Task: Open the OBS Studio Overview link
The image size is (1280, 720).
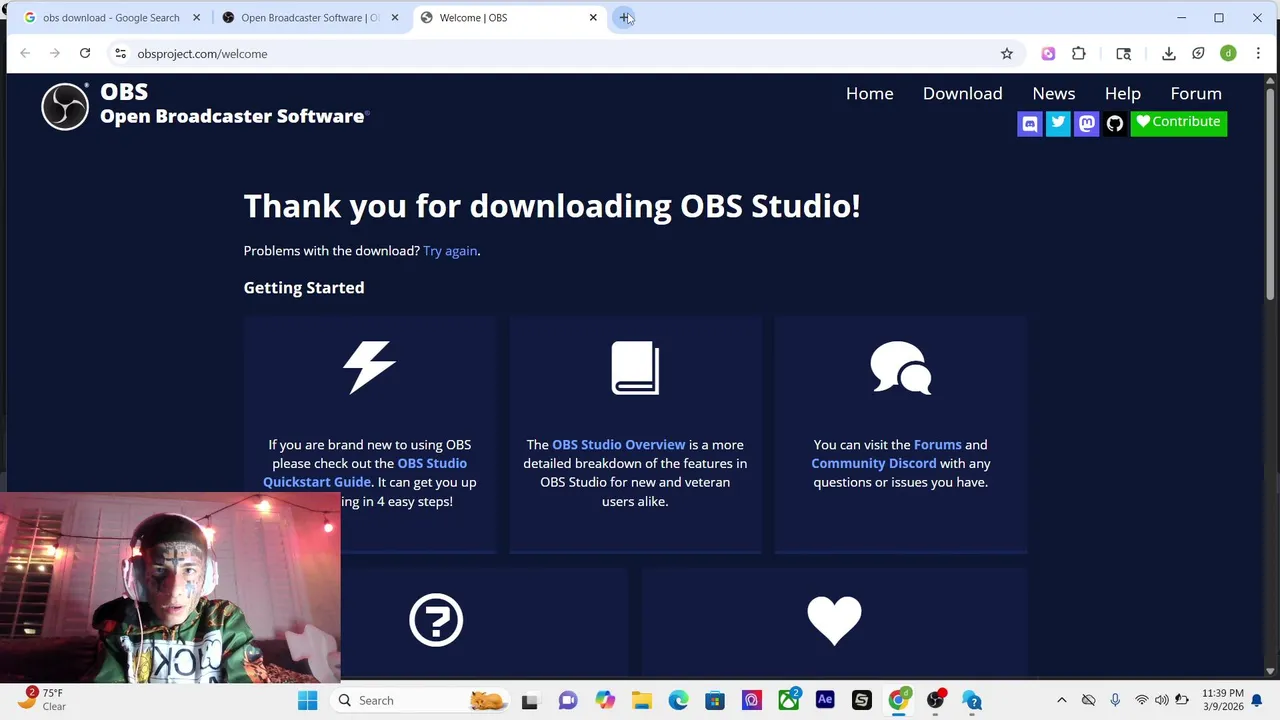Action: point(619,445)
